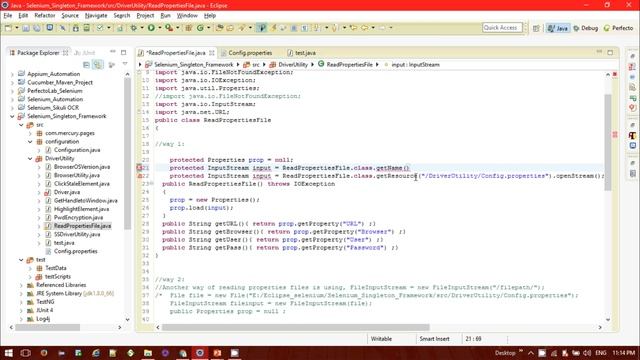Open the Debug configurations dropdown arrow
Screen dimensions: 640x360
(x=142, y=28)
